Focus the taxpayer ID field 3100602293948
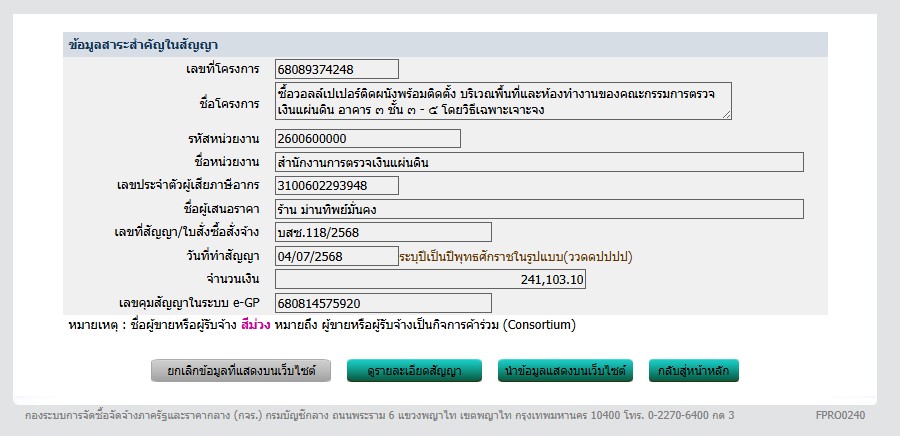 [336, 185]
